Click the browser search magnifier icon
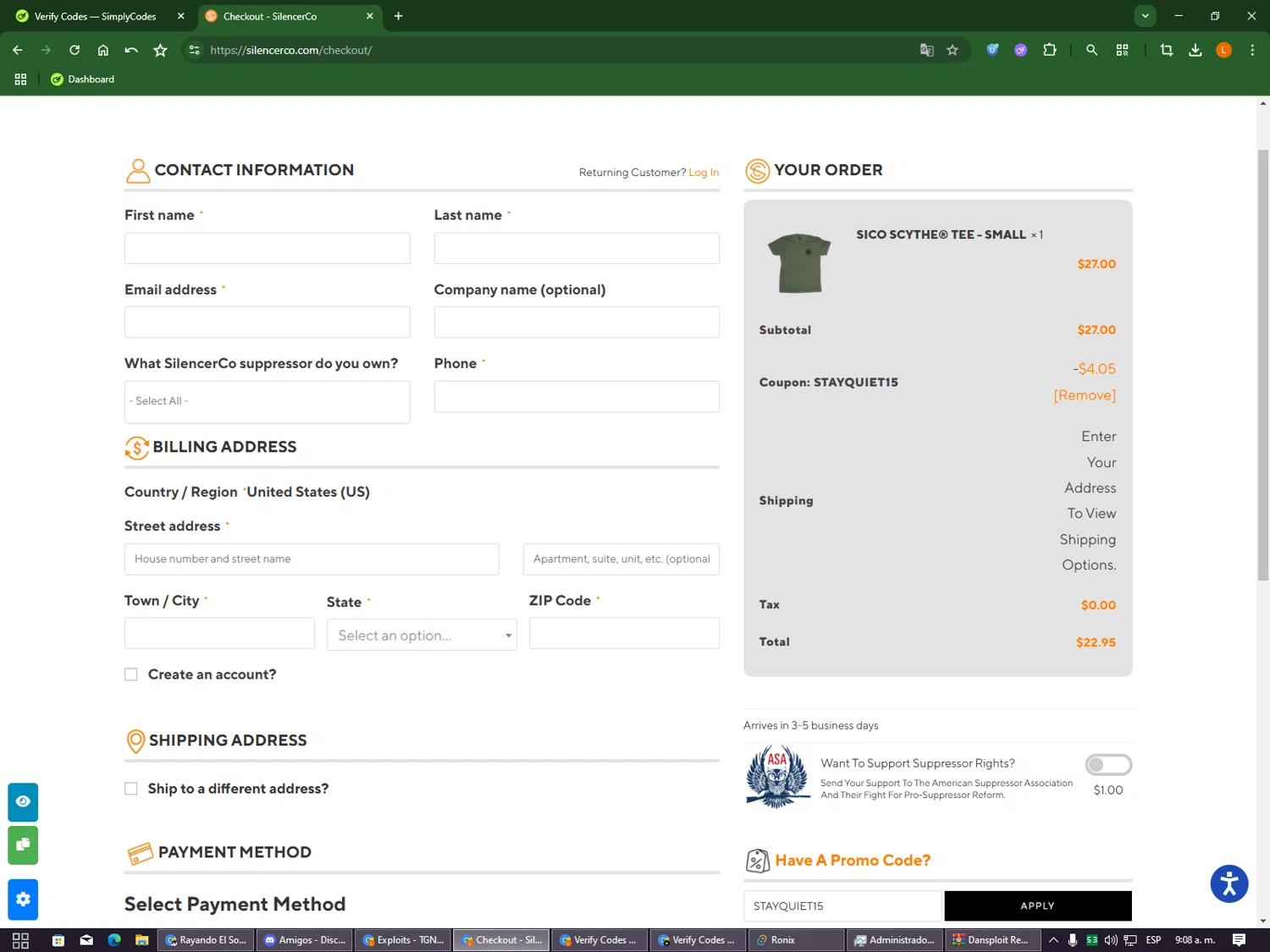 click(x=1092, y=50)
